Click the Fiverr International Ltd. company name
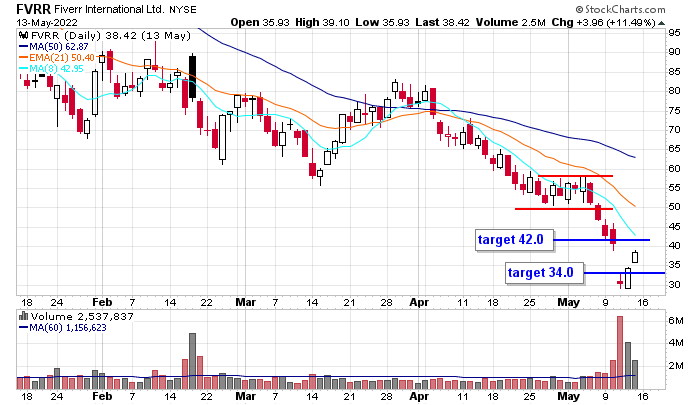Screen dimensions: 700x405 109,9
